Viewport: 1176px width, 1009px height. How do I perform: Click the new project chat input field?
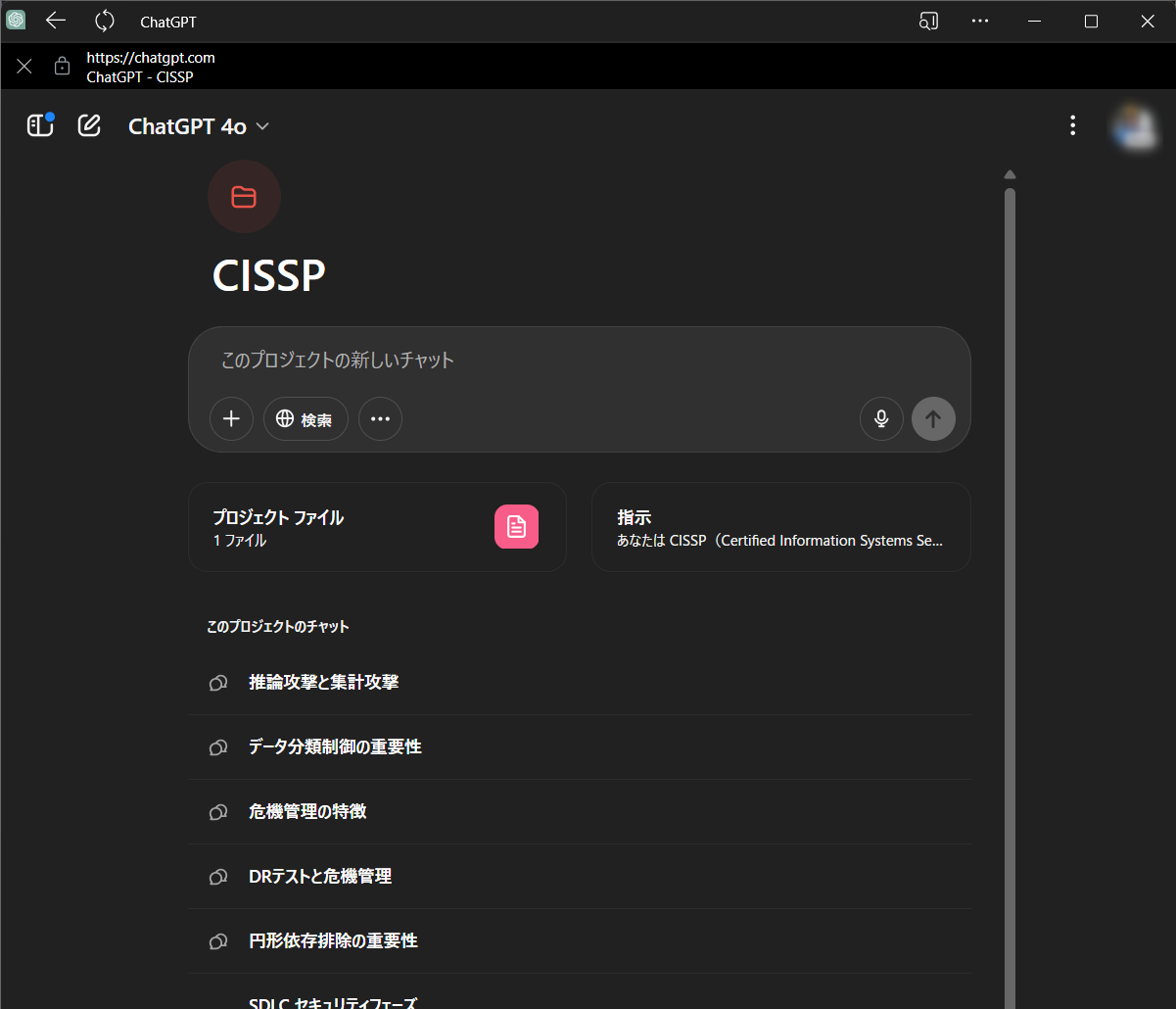point(579,360)
